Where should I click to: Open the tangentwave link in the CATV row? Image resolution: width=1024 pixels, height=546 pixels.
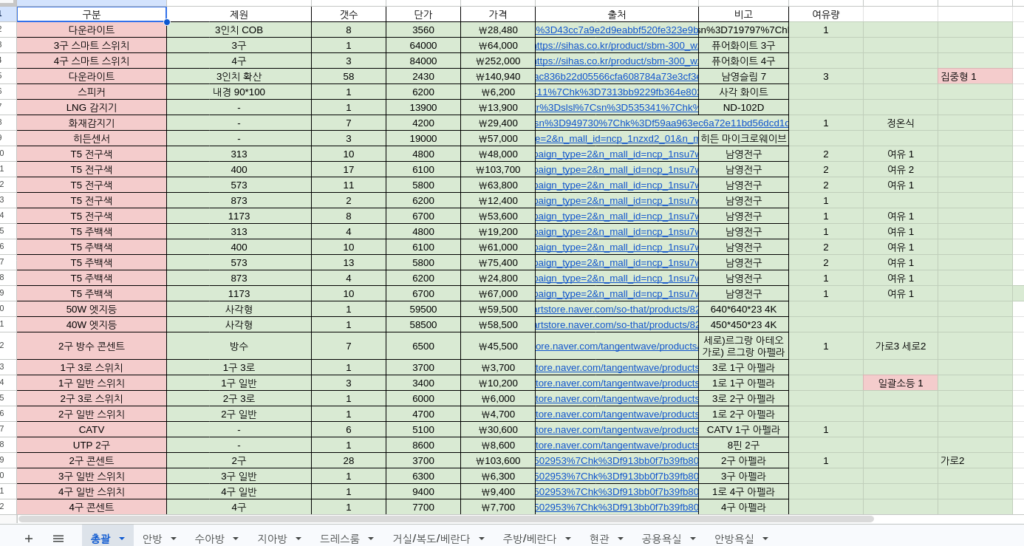click(616, 430)
